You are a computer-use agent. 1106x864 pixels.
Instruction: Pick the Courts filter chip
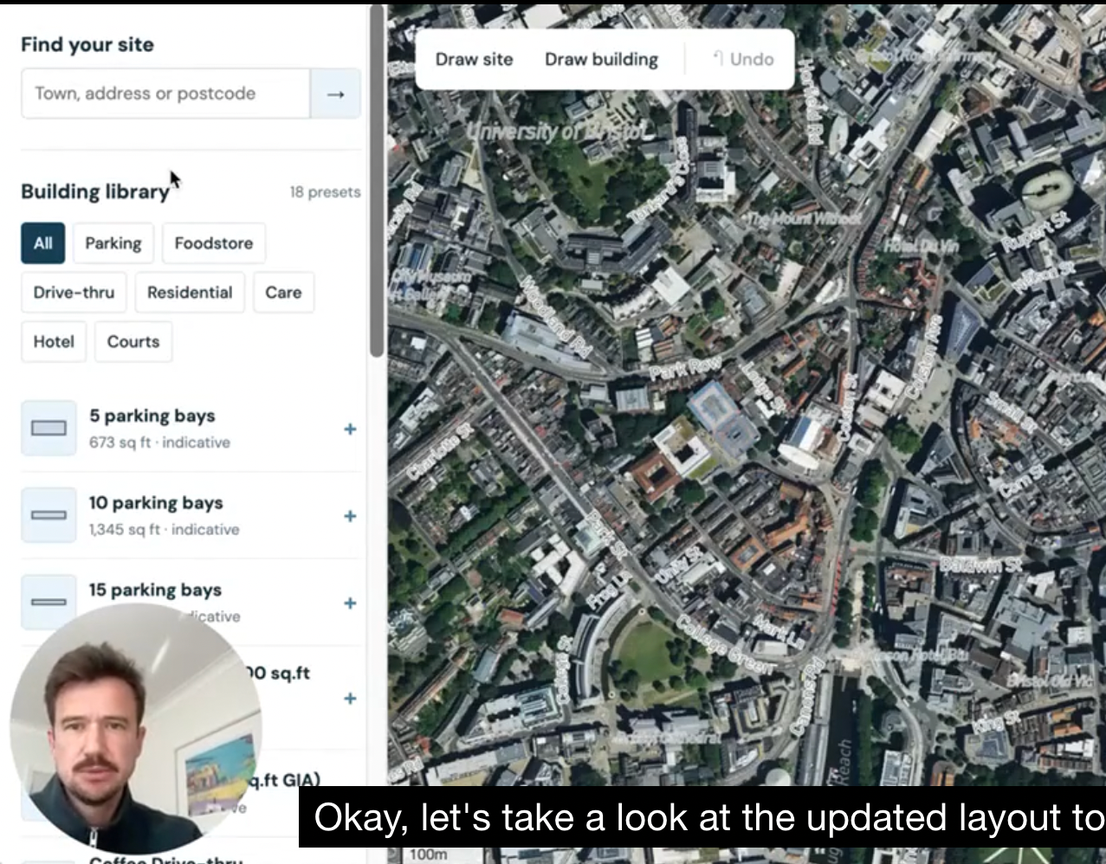pos(133,342)
